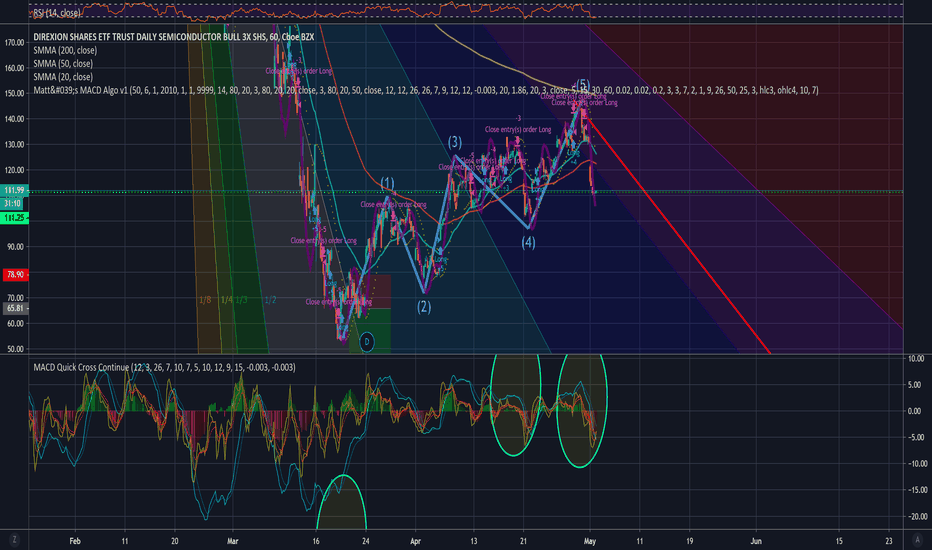Click 90.00 on the price scale
Screen dimensions: 932x550
point(15,247)
